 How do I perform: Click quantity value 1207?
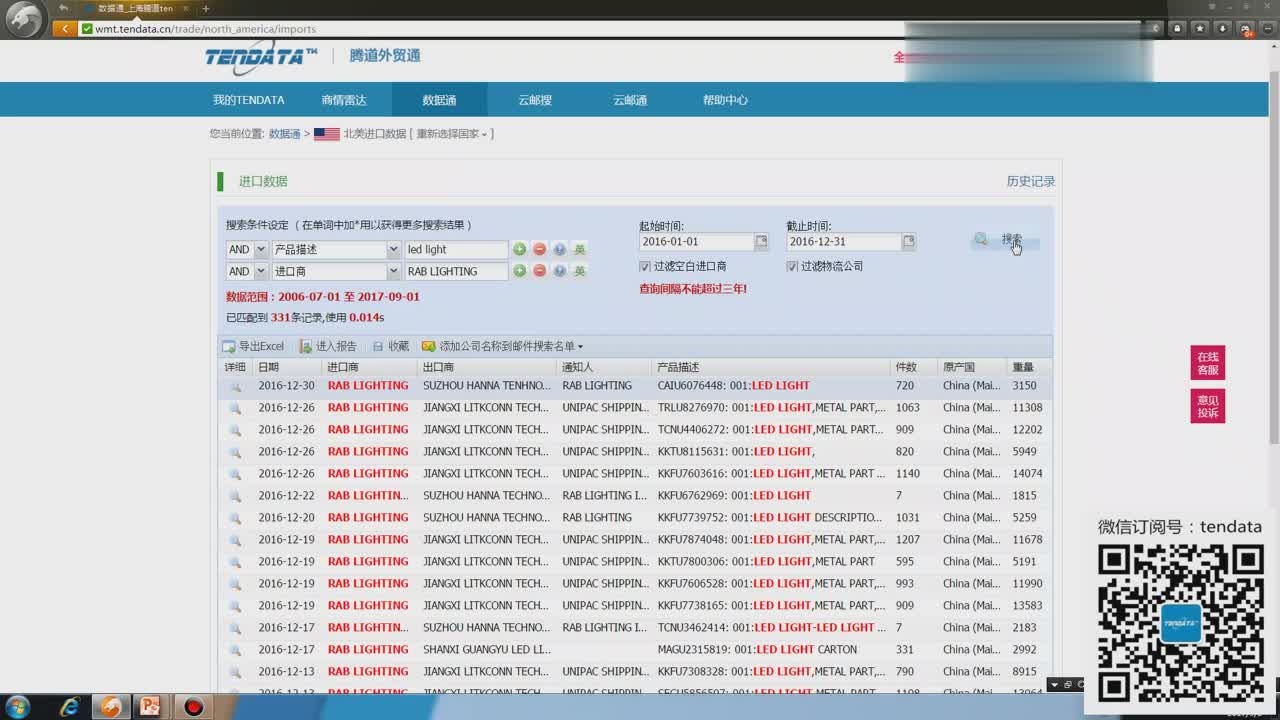[907, 540]
